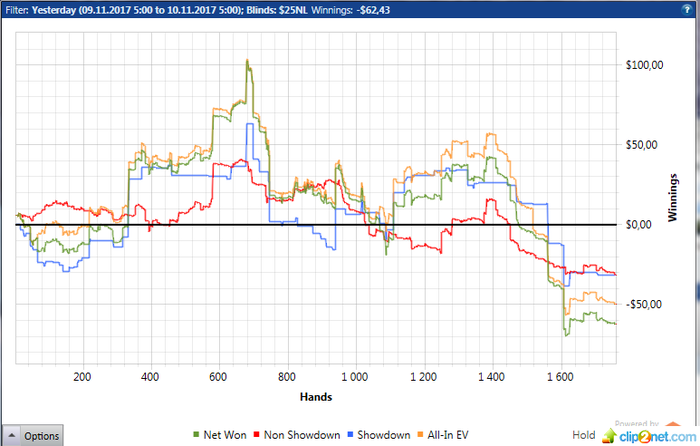Screen dimensions: 700x446
Task: Open the clip2net.com link
Action: (657, 436)
